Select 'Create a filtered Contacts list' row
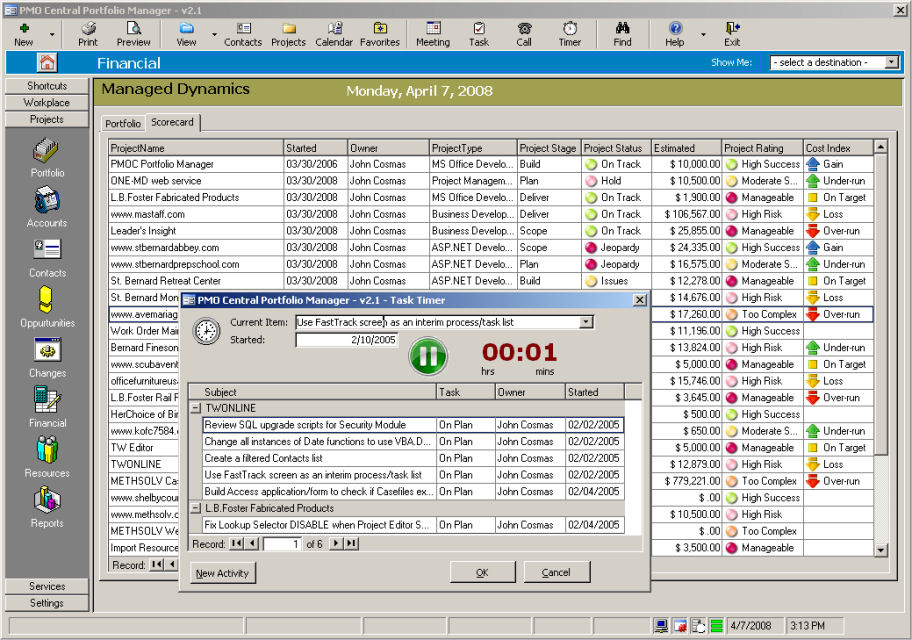 pos(413,458)
